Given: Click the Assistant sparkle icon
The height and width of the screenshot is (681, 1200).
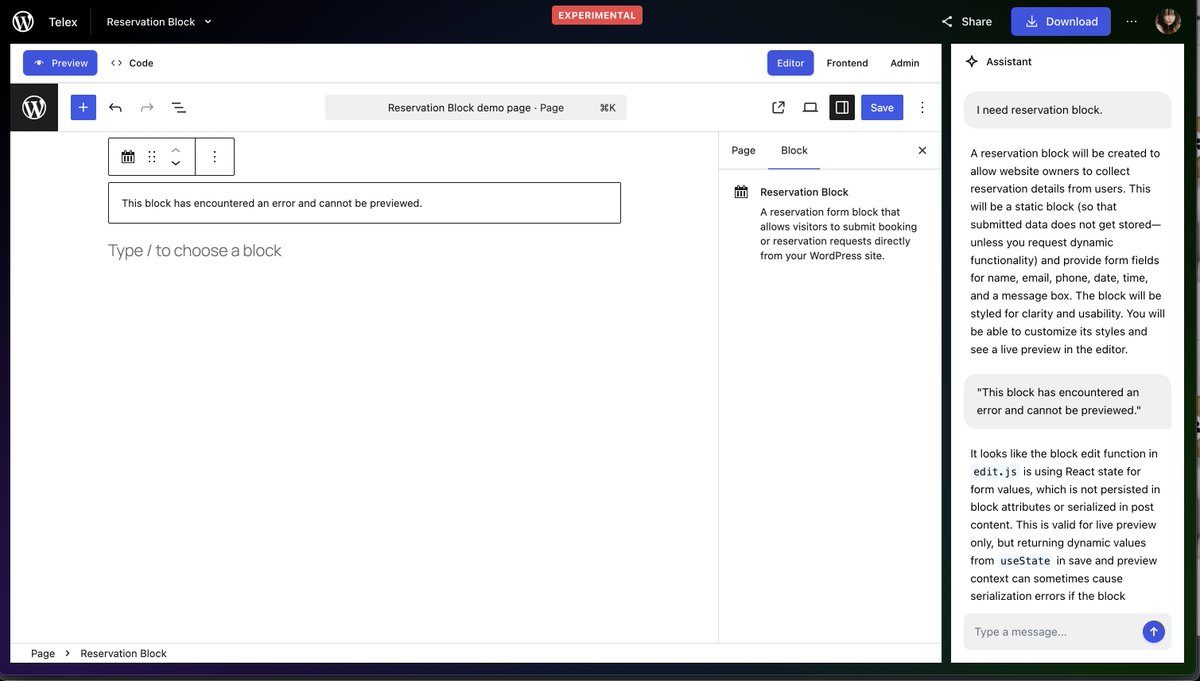Looking at the screenshot, I should pyautogui.click(x=971, y=61).
